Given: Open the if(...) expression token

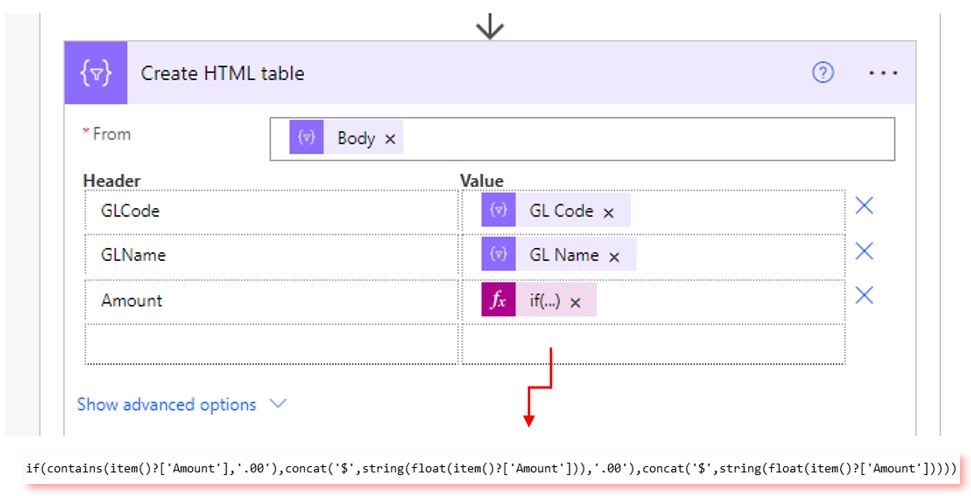Looking at the screenshot, I should tap(539, 300).
